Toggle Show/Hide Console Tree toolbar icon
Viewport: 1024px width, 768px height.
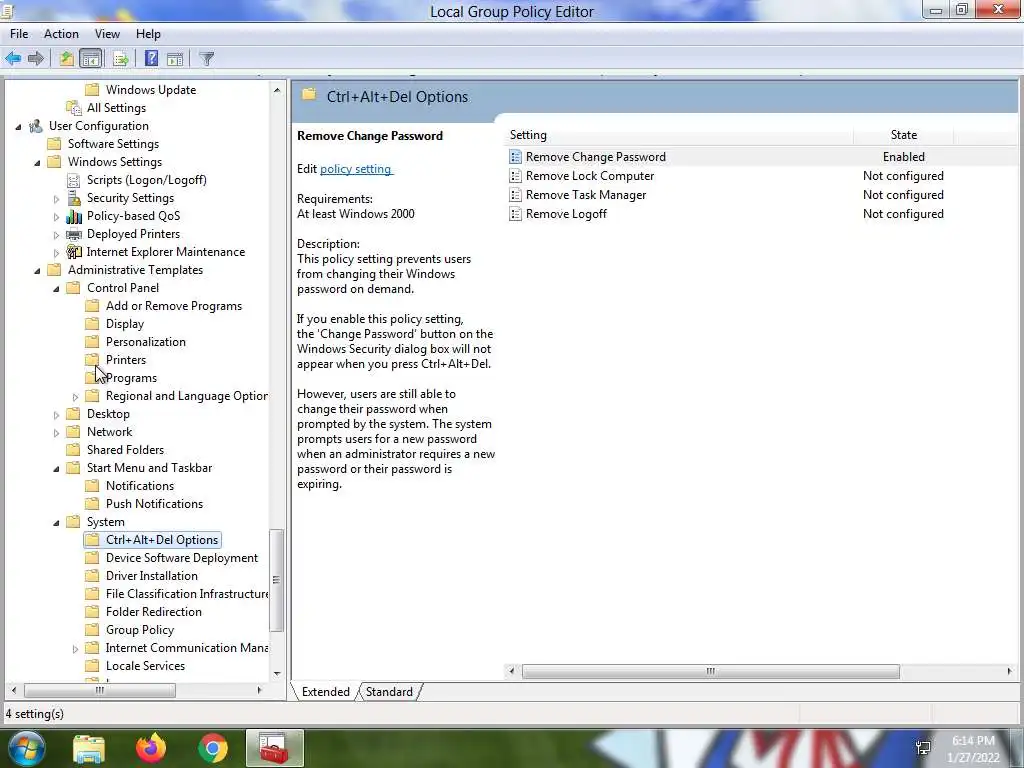91,59
